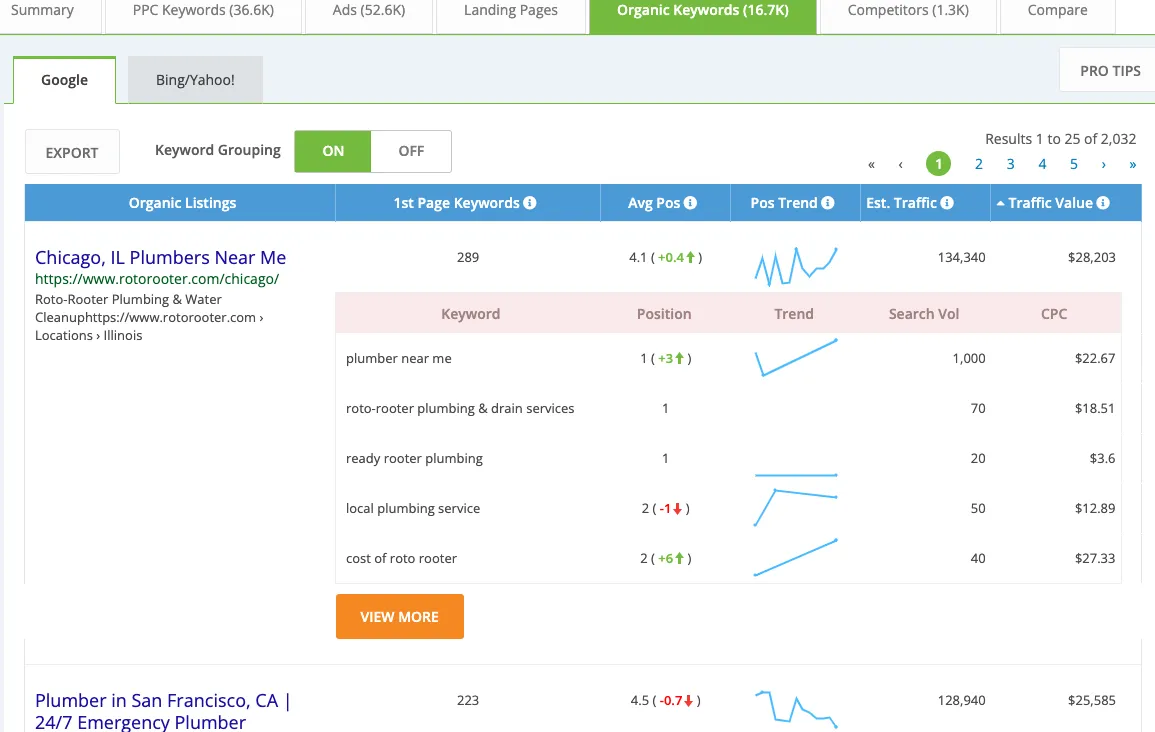The width and height of the screenshot is (1155, 732).
Task: Click the Trend sub-table header
Action: [x=794, y=314]
